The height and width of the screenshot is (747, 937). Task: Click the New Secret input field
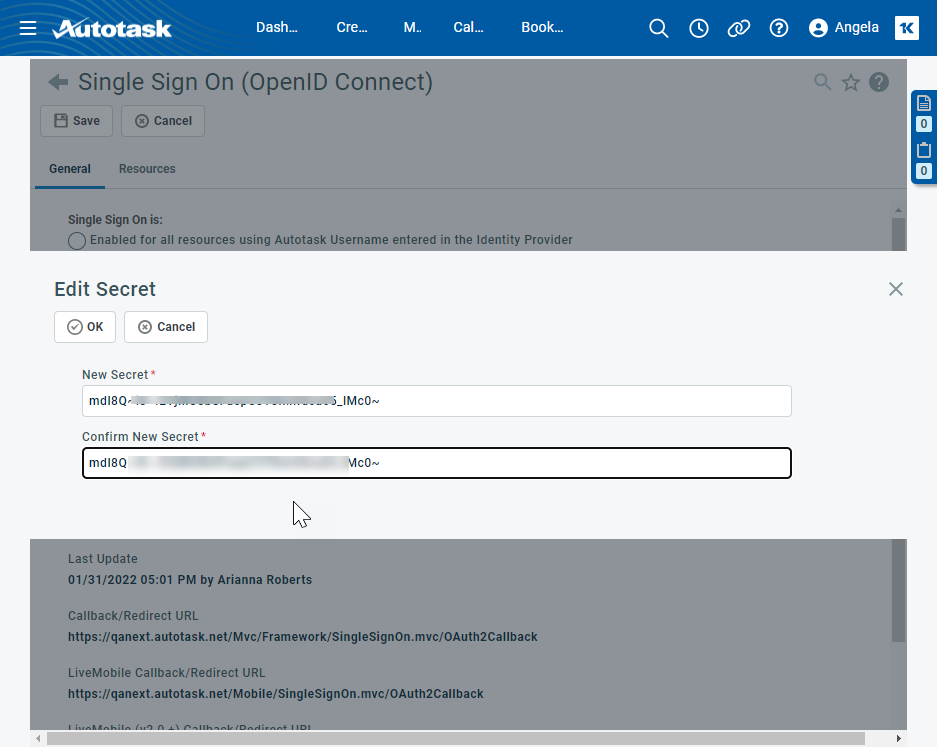(437, 401)
